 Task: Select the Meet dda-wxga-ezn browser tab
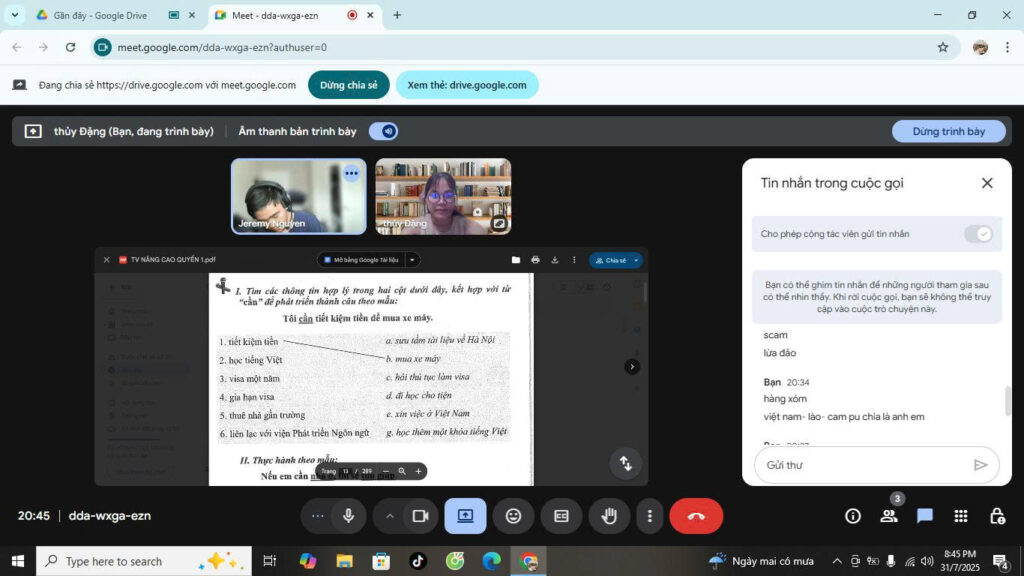click(x=281, y=15)
